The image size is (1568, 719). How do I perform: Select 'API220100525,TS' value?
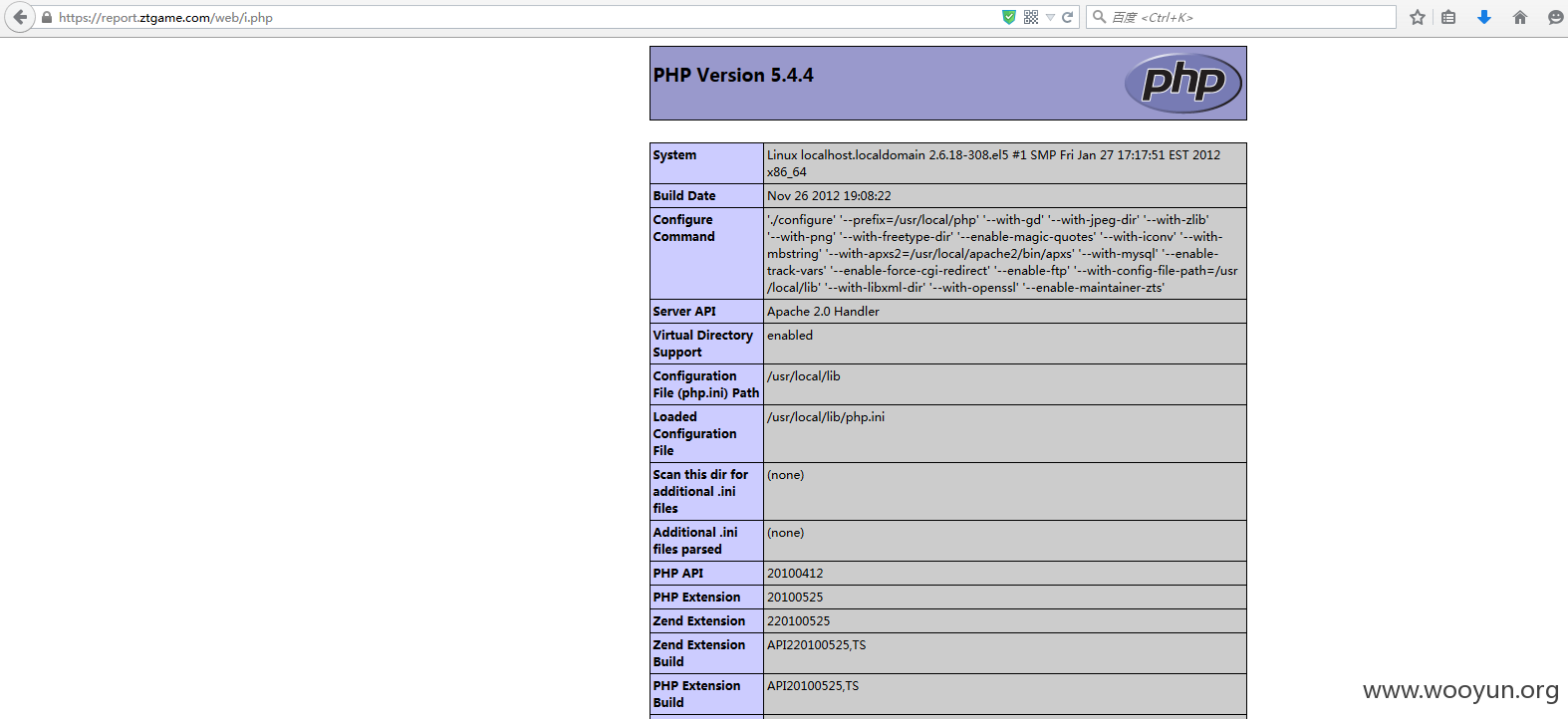tap(817, 645)
